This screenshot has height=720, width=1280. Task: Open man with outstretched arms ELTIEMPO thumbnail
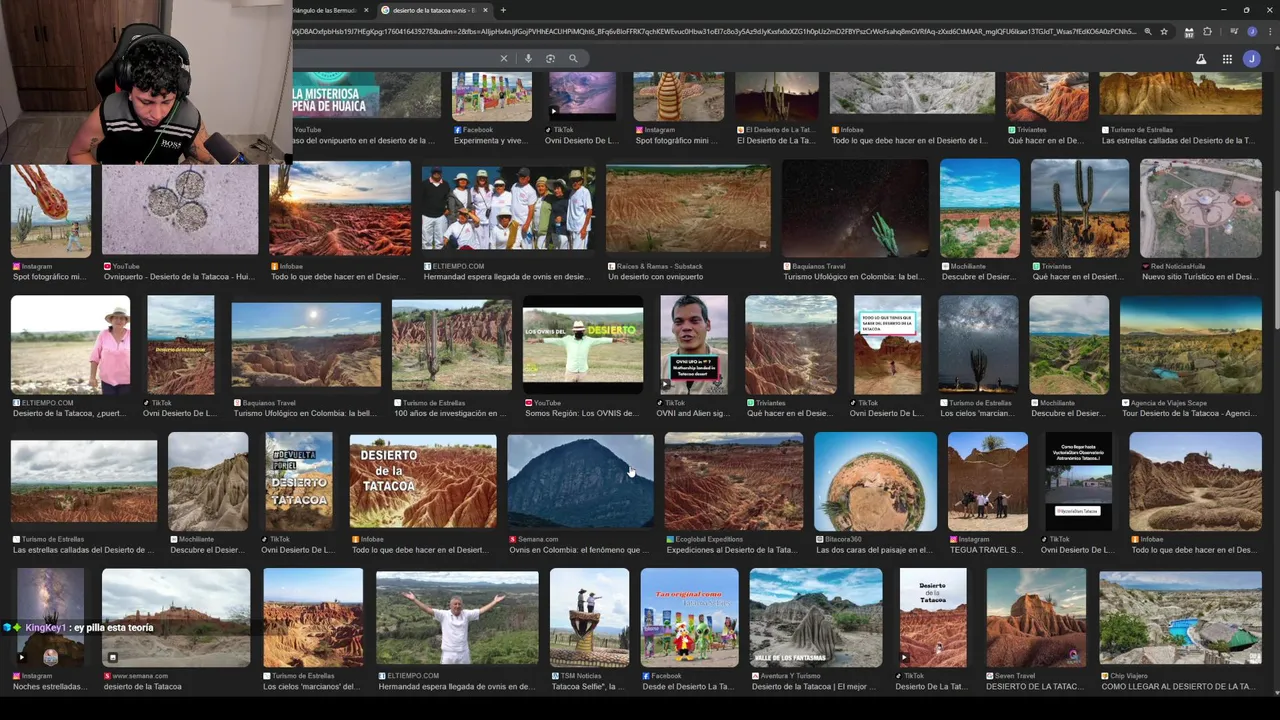pos(457,618)
